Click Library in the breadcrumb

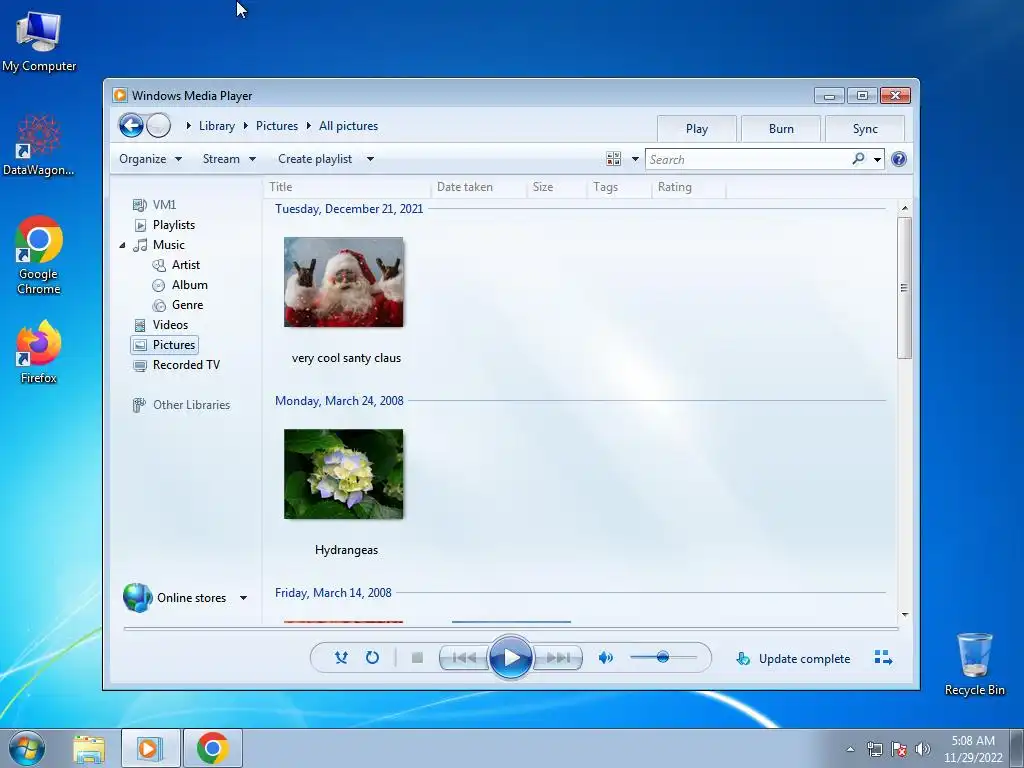217,126
